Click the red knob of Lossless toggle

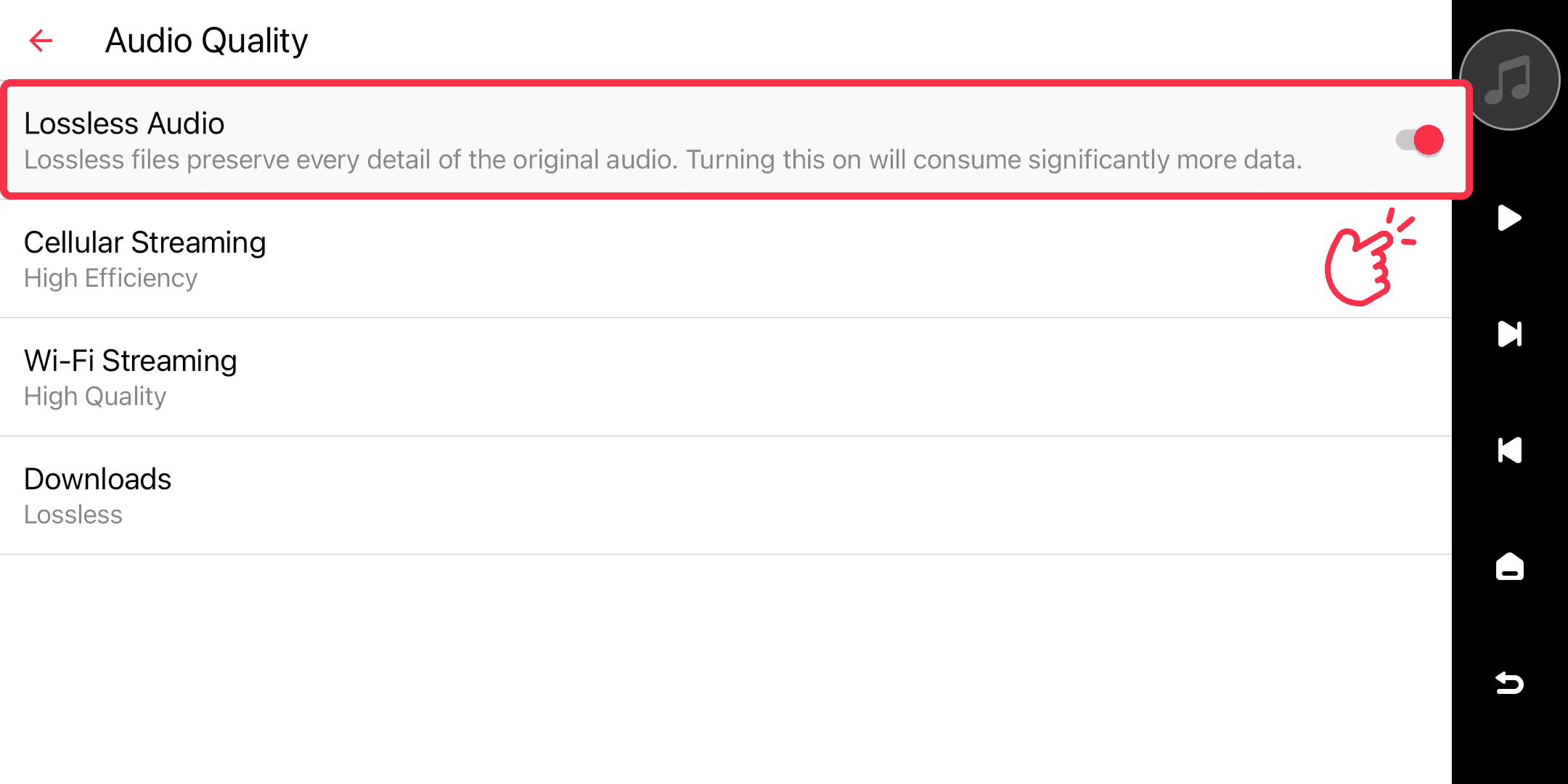1429,140
